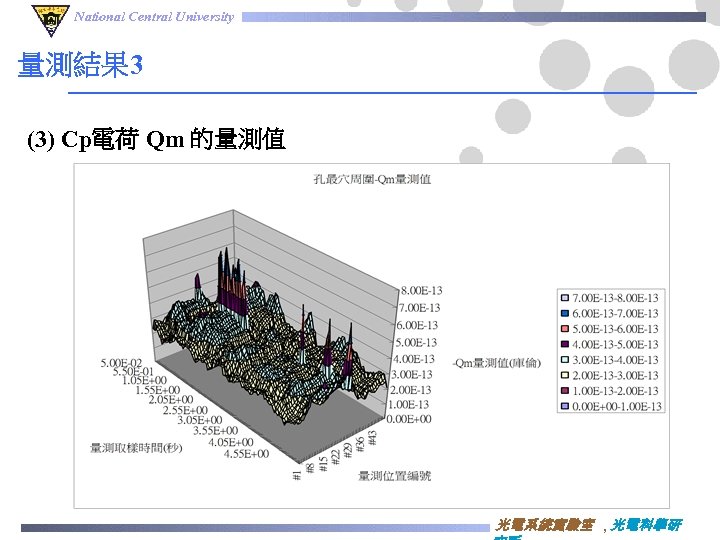The image size is (720, 540).
Task: Click the axis title '量測位置編號'
Action: [x=395, y=476]
